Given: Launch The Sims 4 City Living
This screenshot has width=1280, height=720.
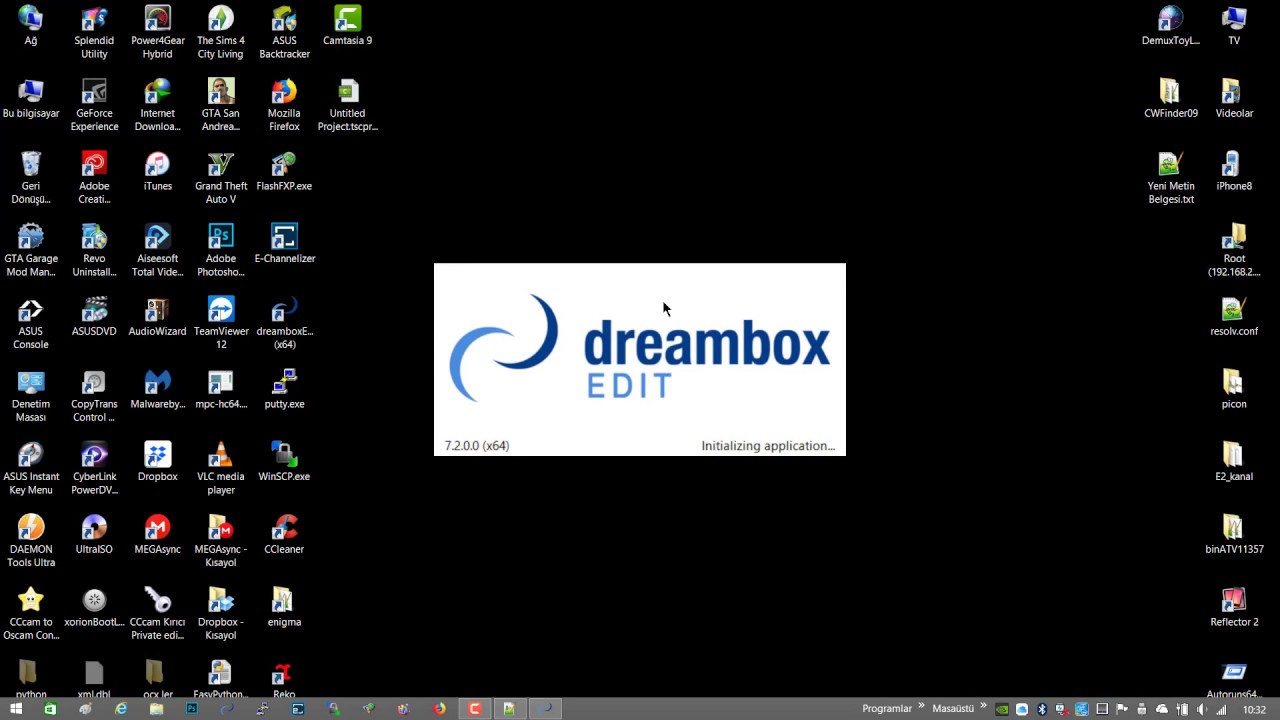Looking at the screenshot, I should (x=221, y=32).
